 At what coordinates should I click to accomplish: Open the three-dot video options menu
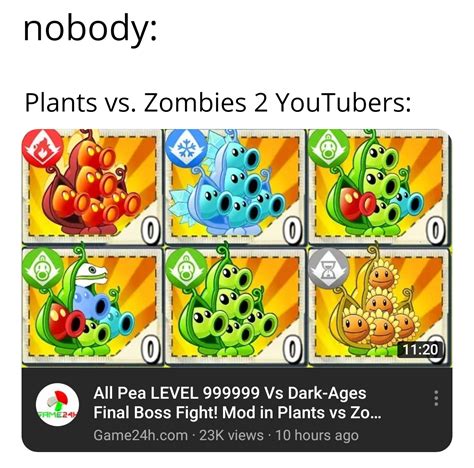[436, 398]
